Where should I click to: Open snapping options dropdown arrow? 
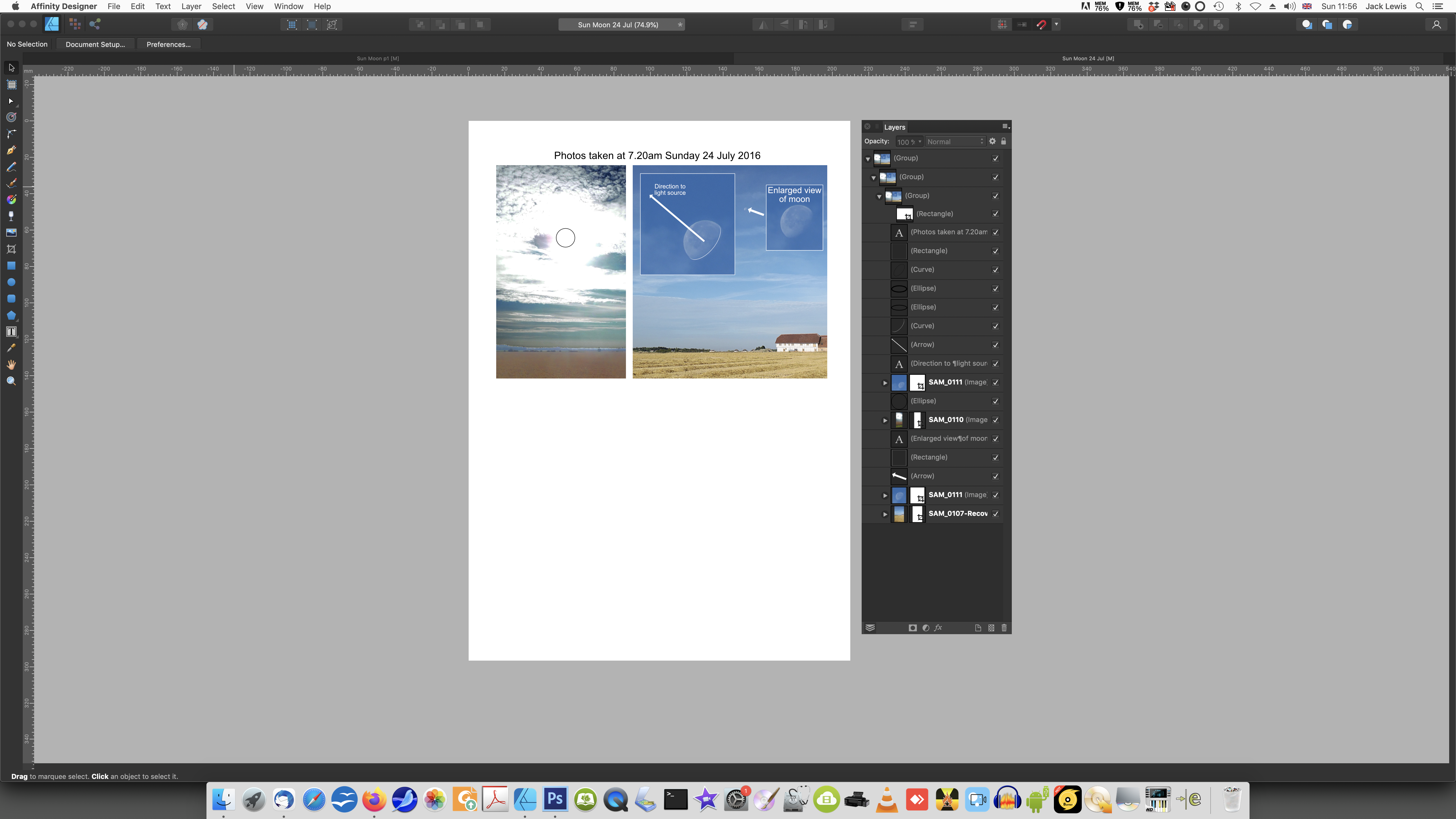click(1056, 24)
